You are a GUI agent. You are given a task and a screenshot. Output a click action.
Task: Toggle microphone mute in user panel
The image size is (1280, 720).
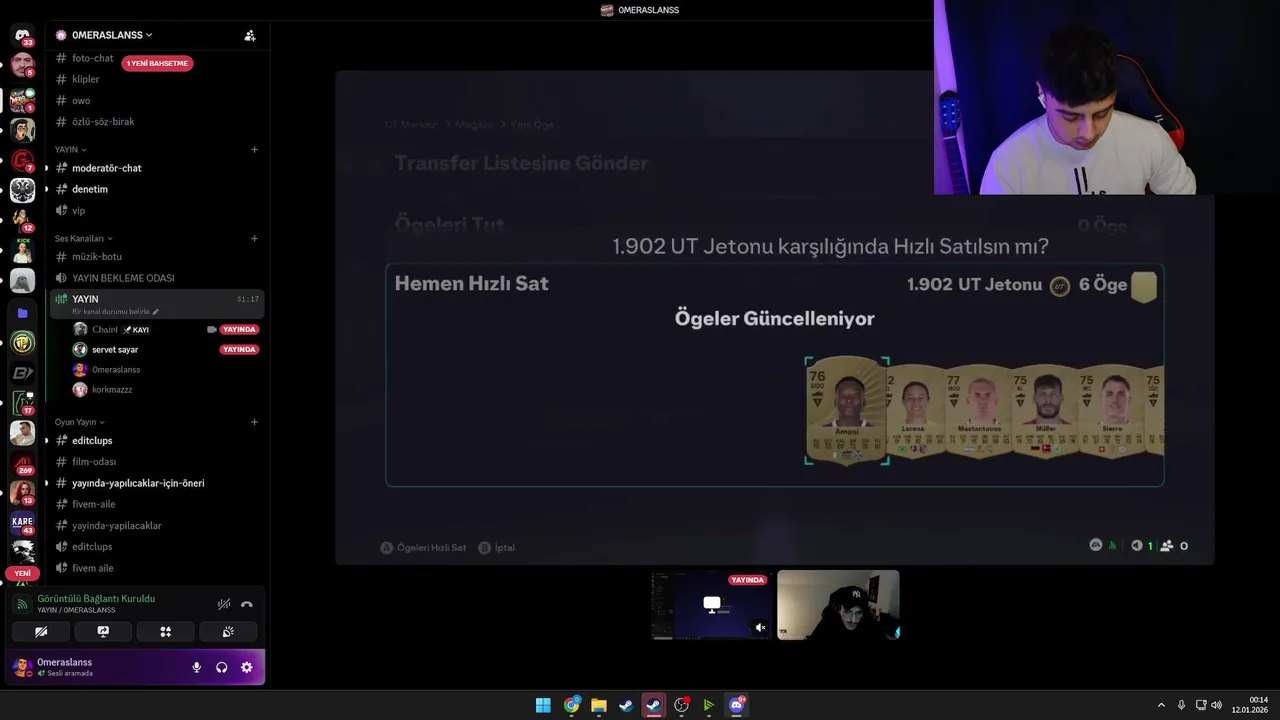pos(196,667)
